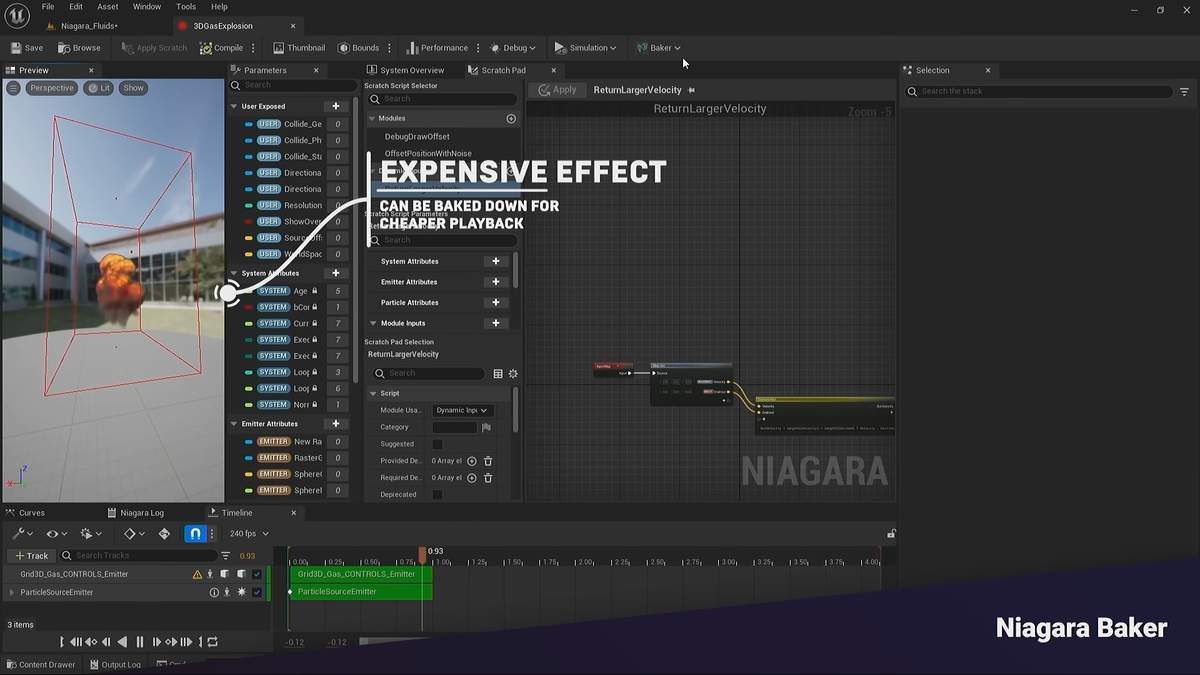Expand the ParticleSourceEmitter track

12,592
